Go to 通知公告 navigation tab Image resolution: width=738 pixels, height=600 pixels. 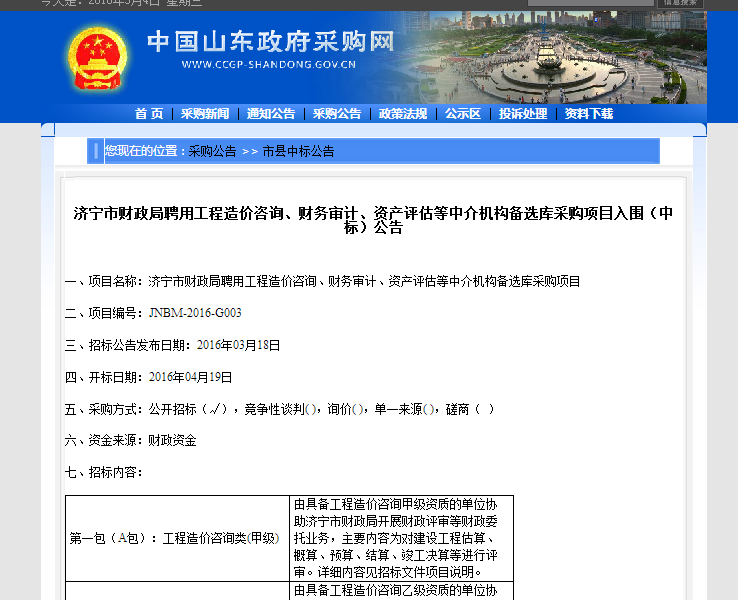pos(271,114)
